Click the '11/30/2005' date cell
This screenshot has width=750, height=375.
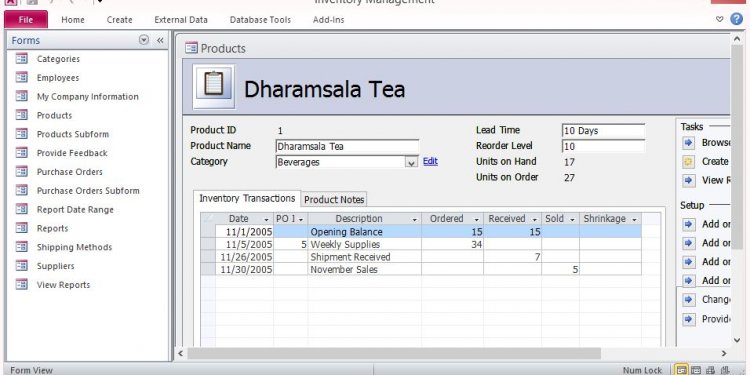244,269
